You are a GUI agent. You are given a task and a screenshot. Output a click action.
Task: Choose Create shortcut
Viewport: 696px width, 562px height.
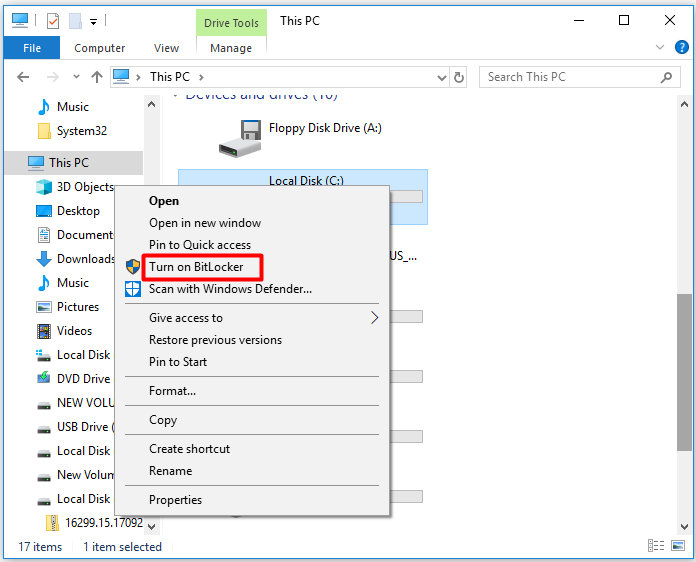[x=252, y=449]
